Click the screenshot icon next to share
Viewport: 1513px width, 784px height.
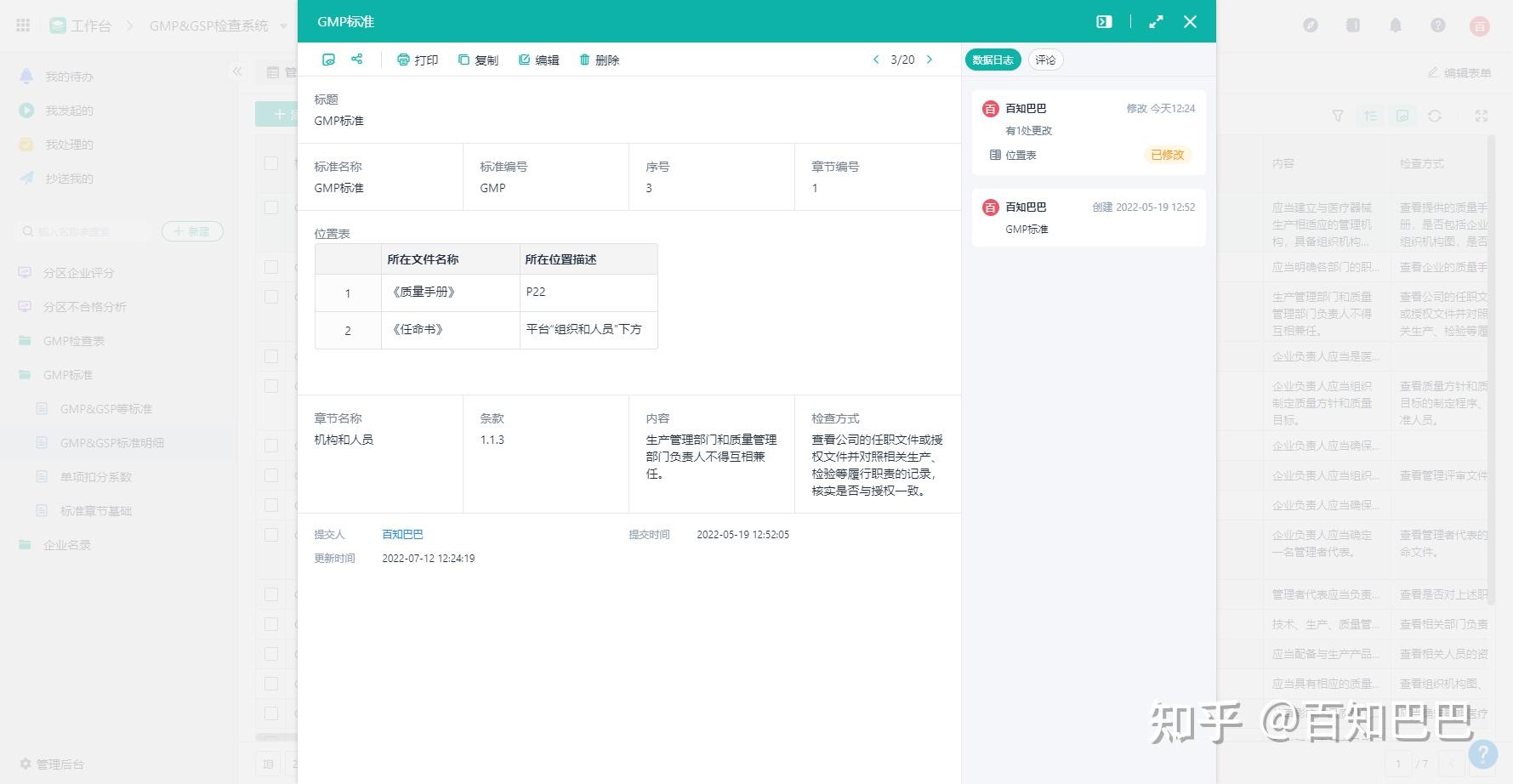click(x=329, y=59)
